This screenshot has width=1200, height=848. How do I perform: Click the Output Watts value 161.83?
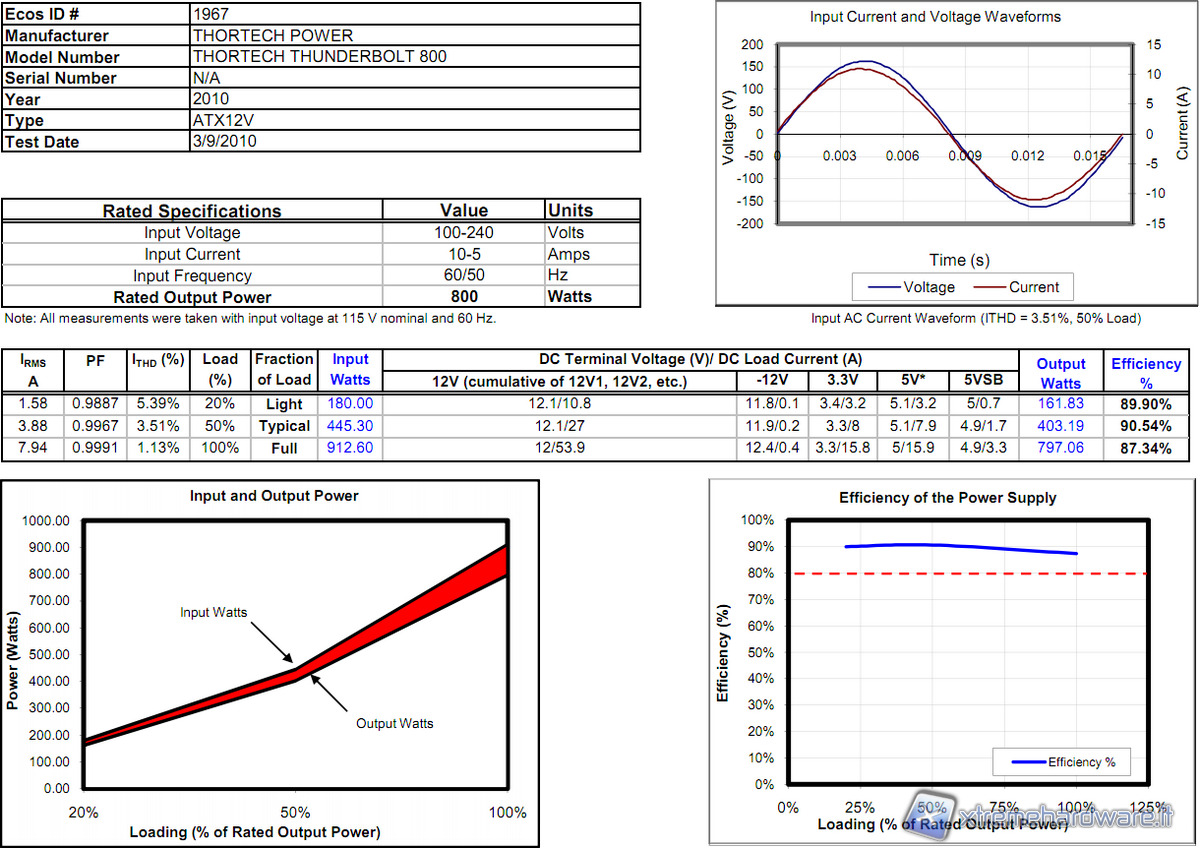tap(1060, 404)
